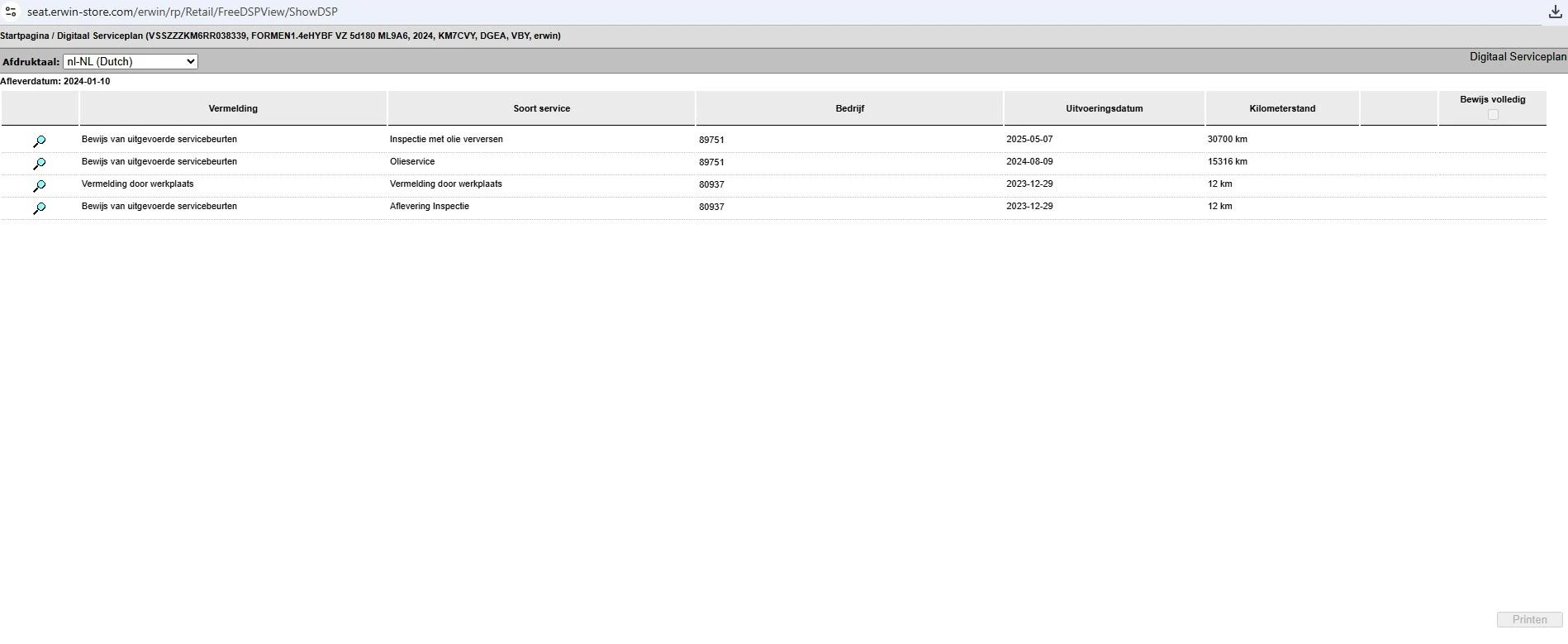Screen dimensions: 1568x644
Task: Click the Bedrijf column header
Action: (849, 108)
